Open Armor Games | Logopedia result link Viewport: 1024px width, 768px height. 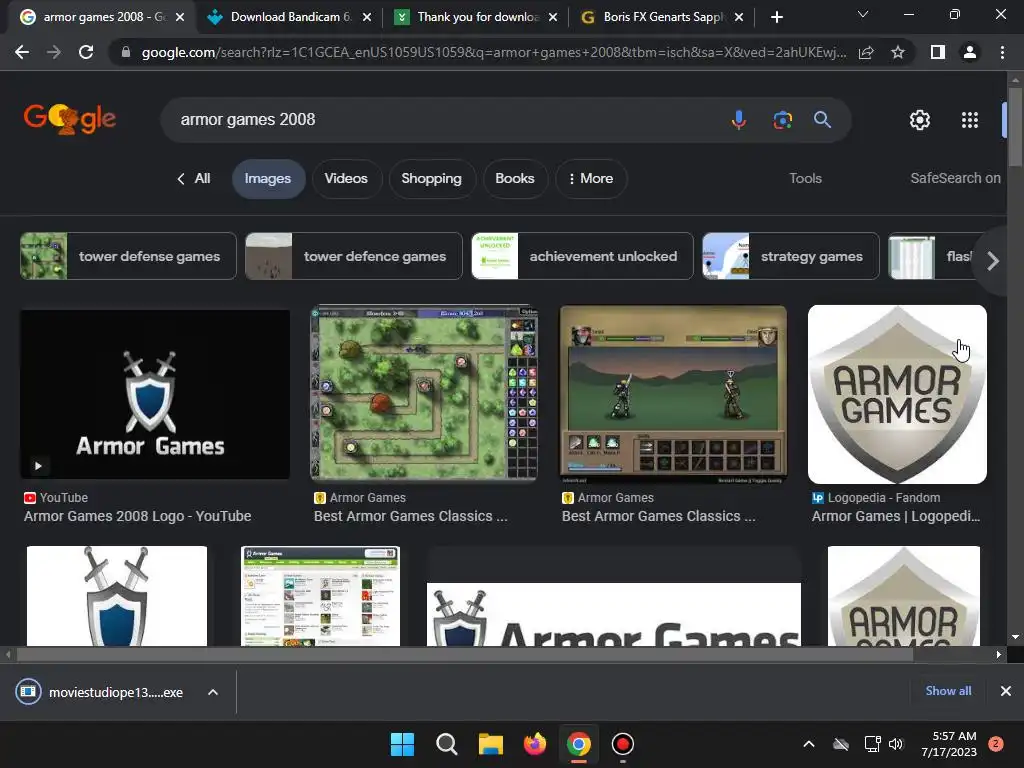tap(896, 516)
